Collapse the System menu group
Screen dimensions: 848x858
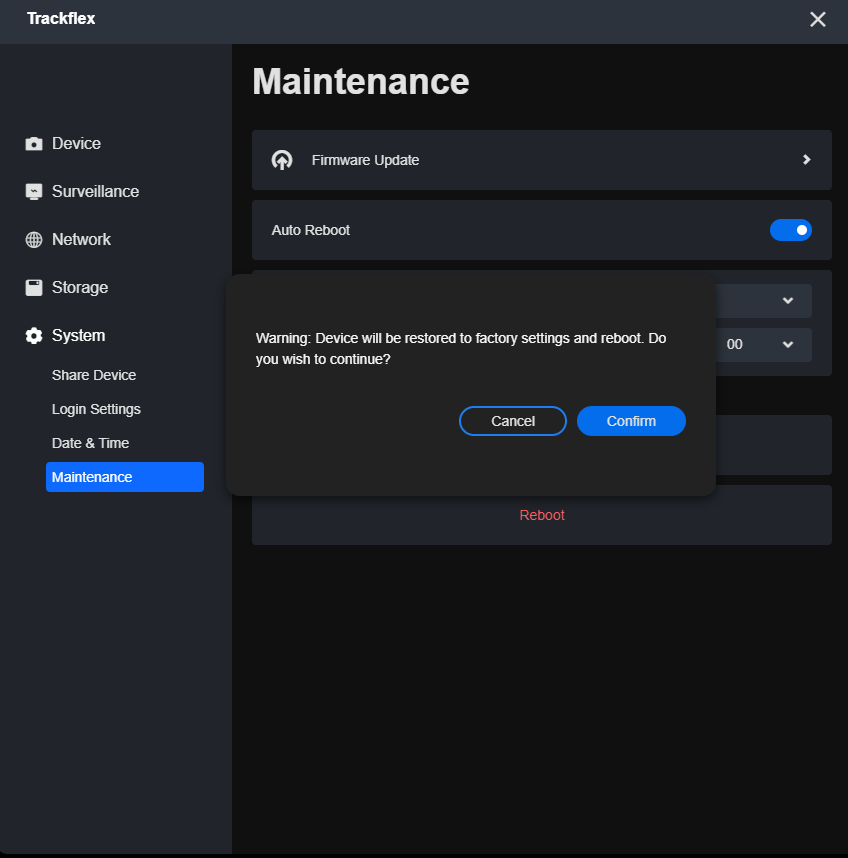click(x=78, y=336)
